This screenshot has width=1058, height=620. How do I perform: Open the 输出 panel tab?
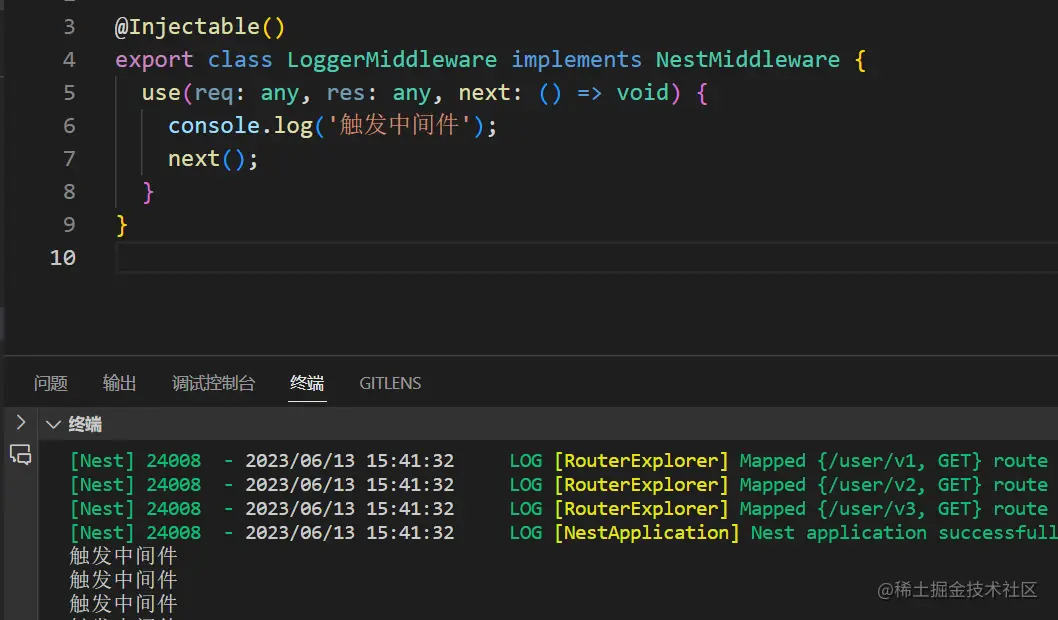[120, 383]
